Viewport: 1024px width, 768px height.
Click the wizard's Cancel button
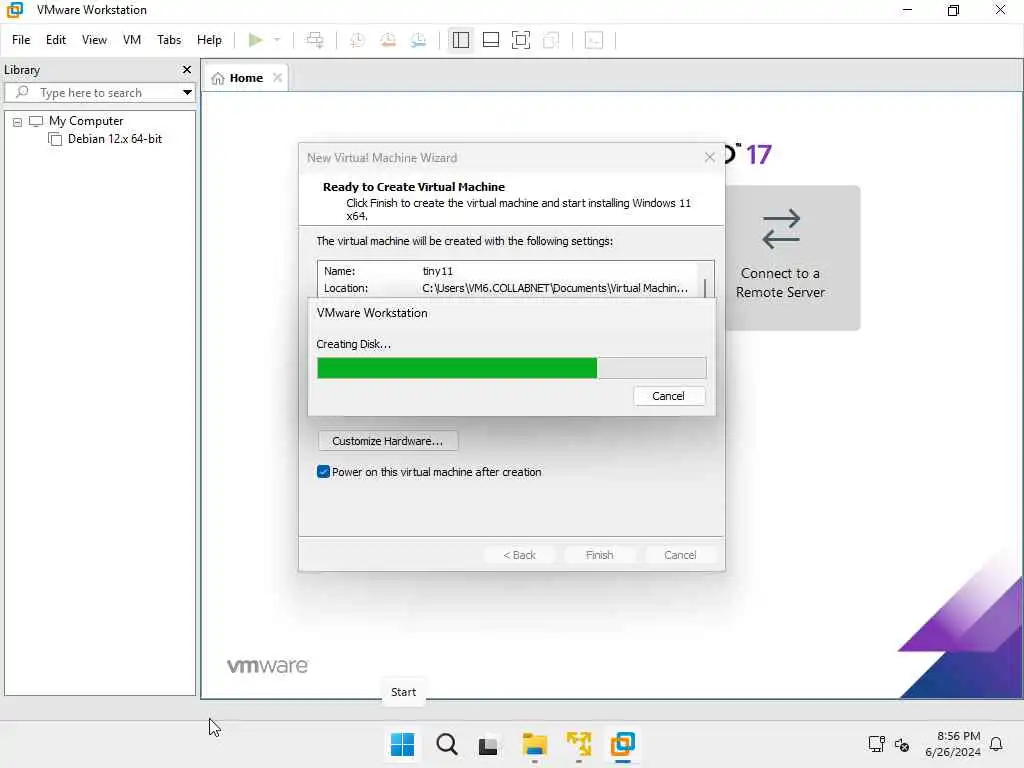pos(680,554)
